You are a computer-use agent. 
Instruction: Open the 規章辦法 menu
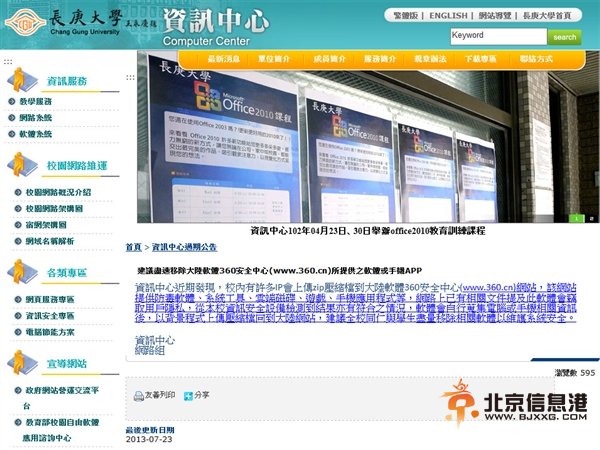(x=430, y=59)
